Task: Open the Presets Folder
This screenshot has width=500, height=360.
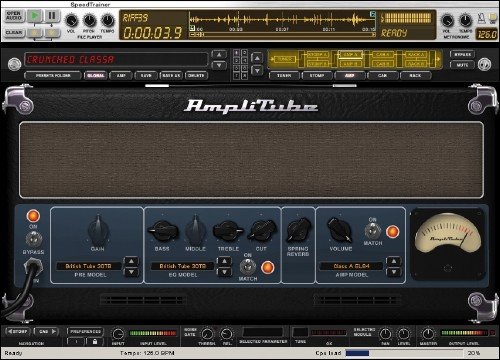Action: click(x=53, y=76)
